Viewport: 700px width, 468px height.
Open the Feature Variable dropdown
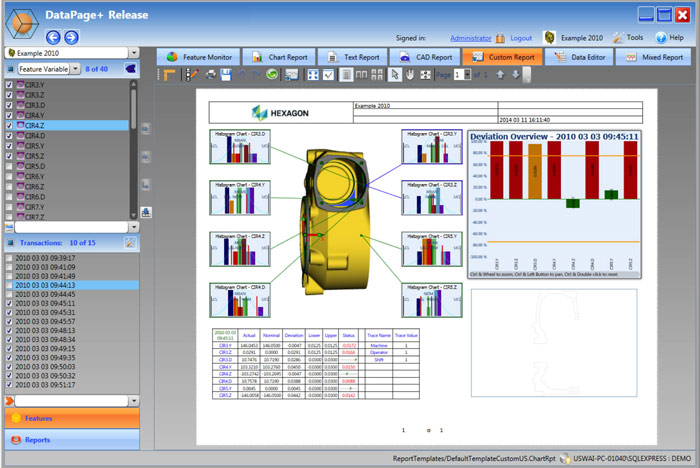(x=75, y=69)
